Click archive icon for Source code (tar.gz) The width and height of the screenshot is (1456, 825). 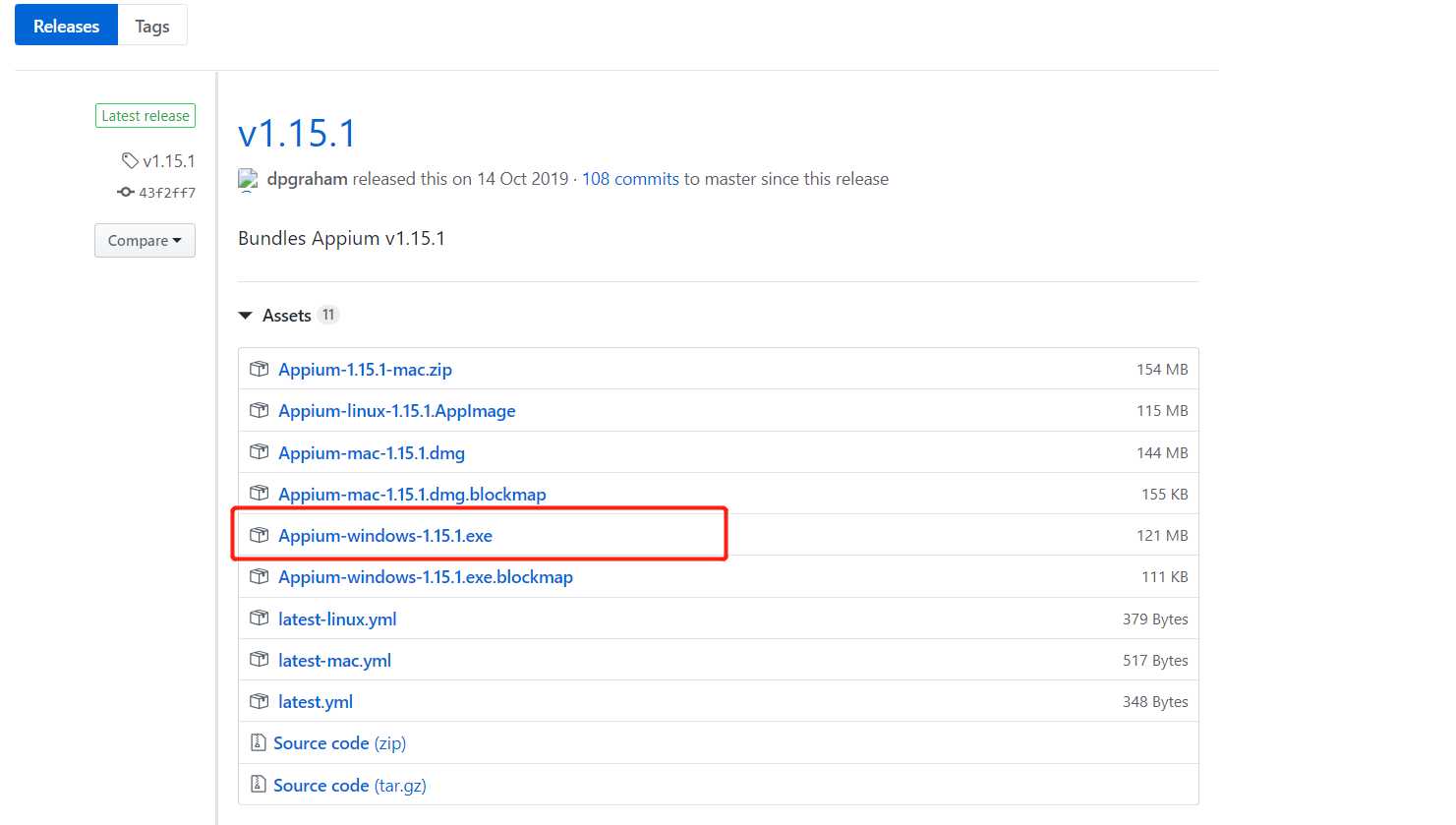tap(259, 784)
